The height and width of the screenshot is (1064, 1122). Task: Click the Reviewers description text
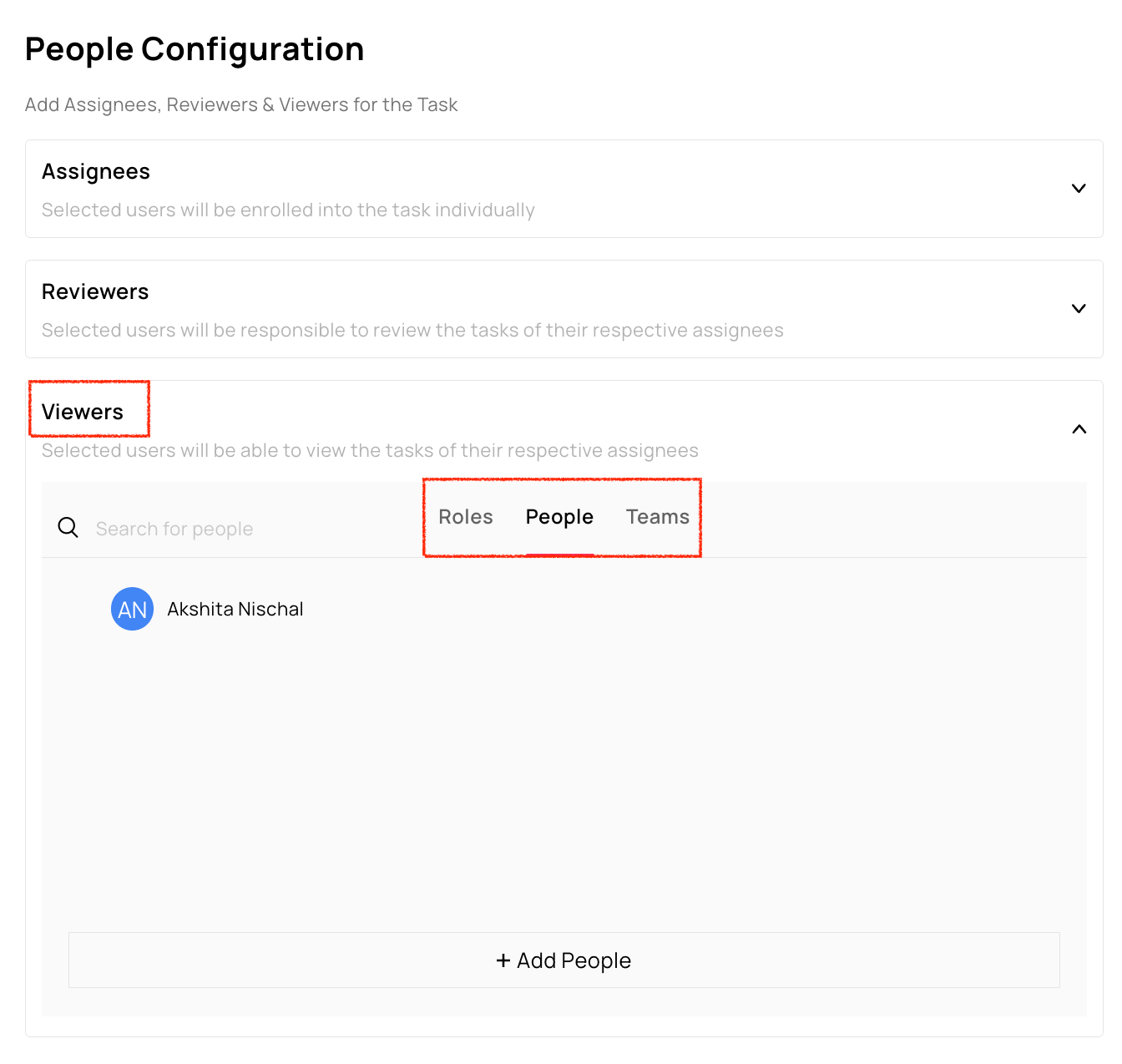click(x=412, y=331)
